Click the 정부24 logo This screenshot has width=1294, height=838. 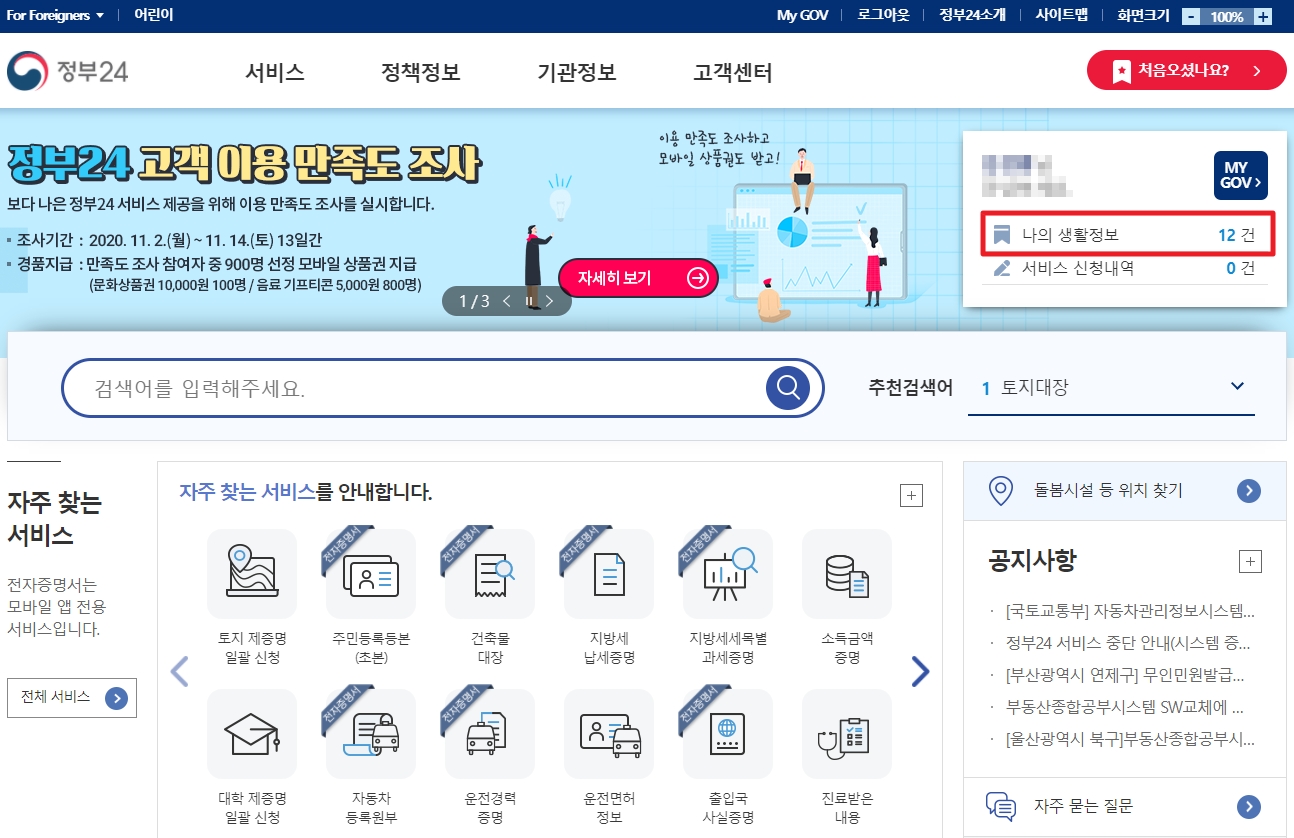pos(68,72)
